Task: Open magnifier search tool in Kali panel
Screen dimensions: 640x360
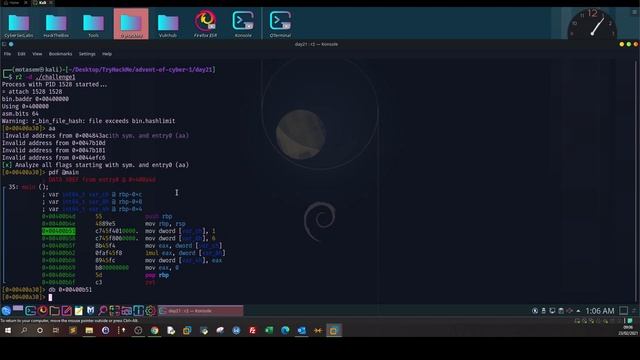Action: point(102,311)
